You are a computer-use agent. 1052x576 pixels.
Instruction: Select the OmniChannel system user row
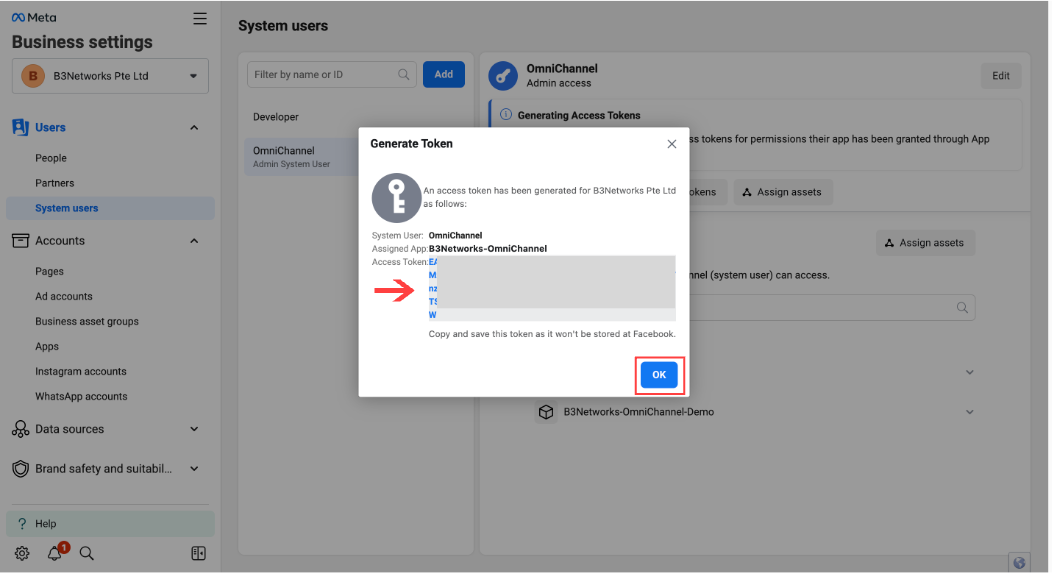[x=301, y=157]
